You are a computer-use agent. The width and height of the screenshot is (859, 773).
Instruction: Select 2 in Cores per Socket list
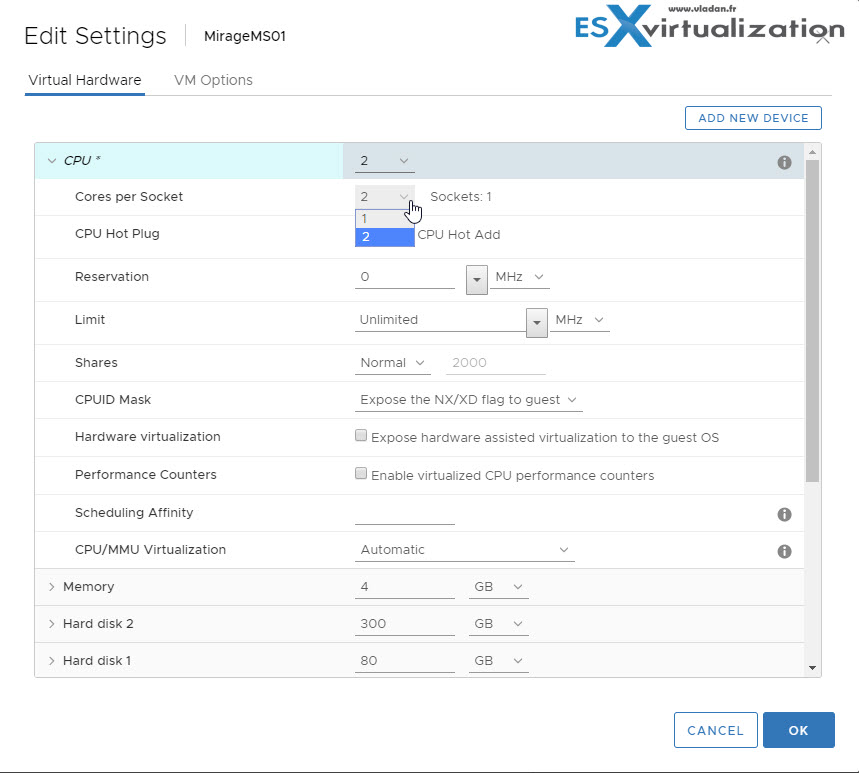pos(385,237)
